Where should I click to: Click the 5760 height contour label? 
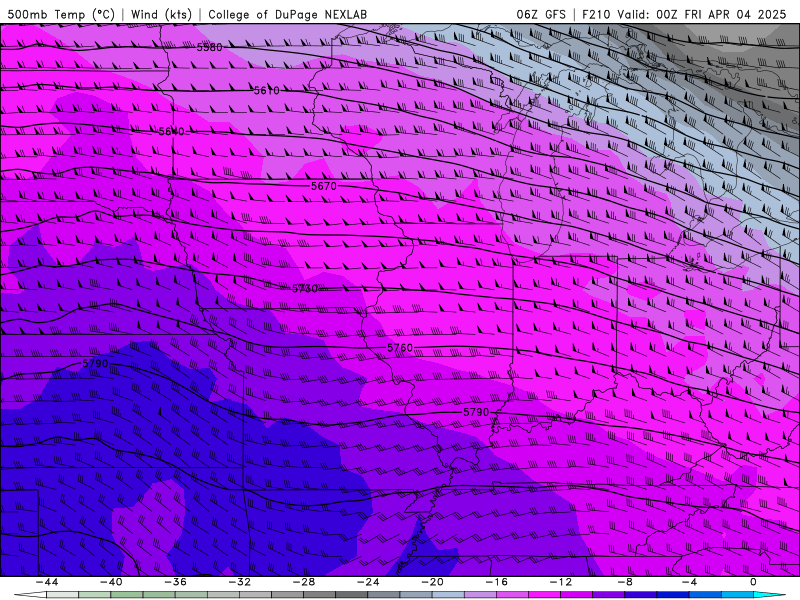[x=400, y=348]
